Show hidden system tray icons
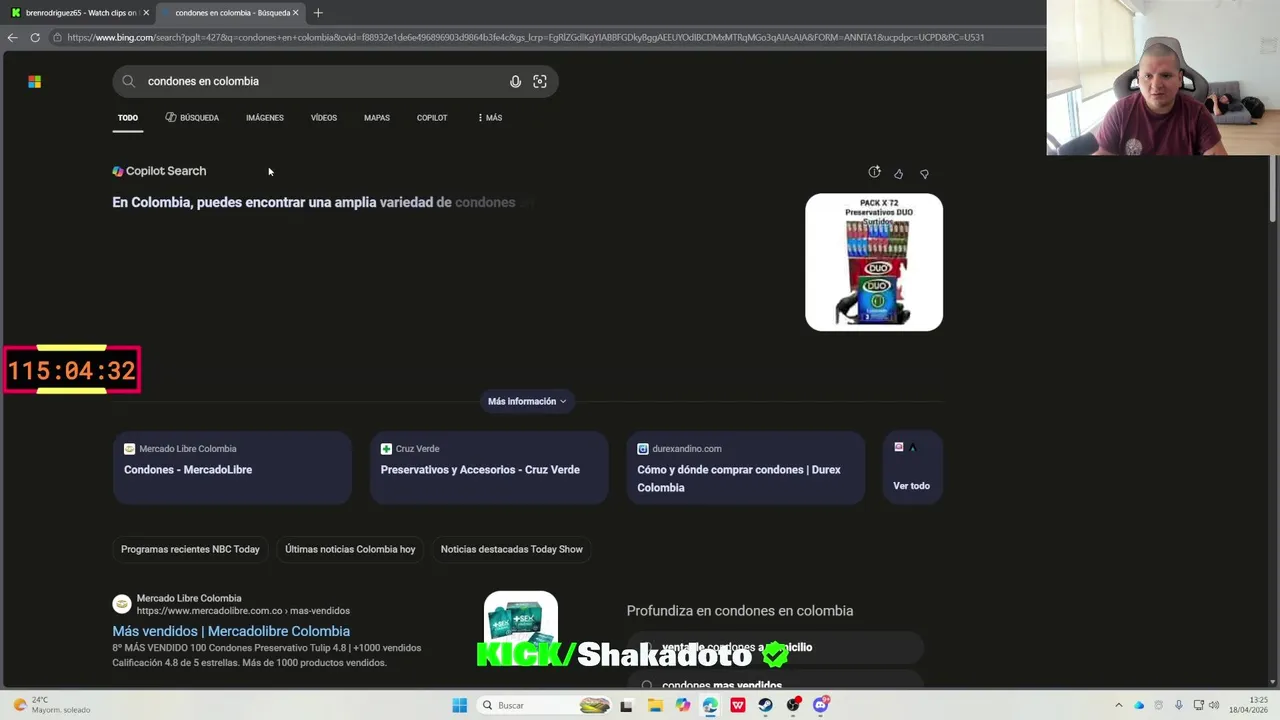 (x=1118, y=705)
